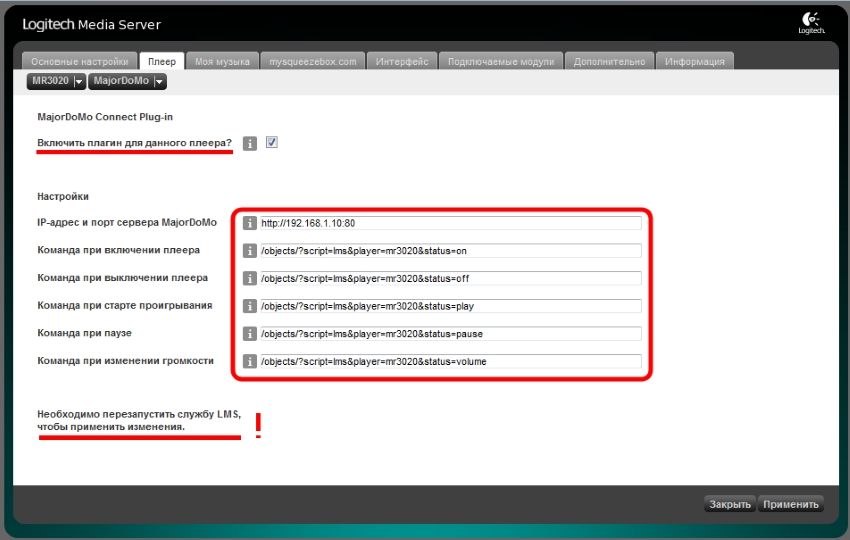Click the Команда при изменении громкости label

[x=125, y=361]
